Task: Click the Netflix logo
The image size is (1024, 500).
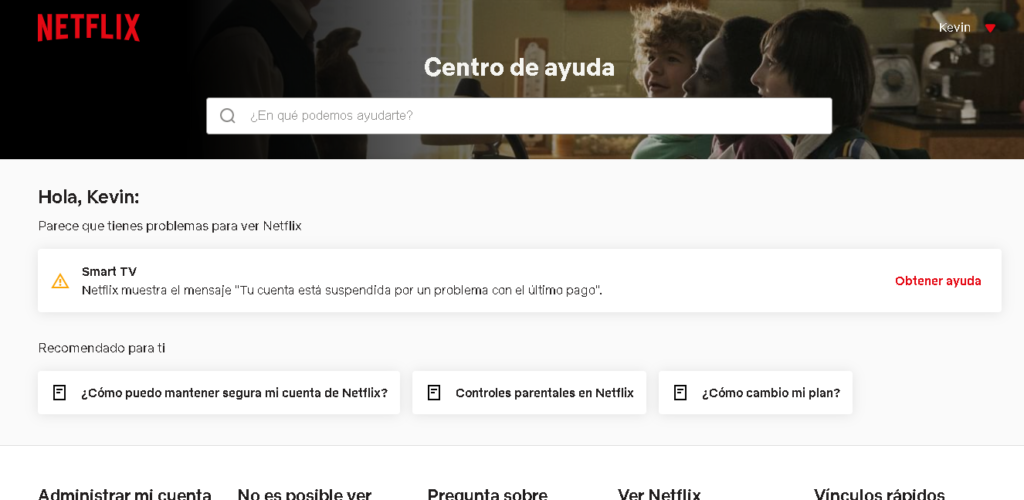Action: (88, 27)
